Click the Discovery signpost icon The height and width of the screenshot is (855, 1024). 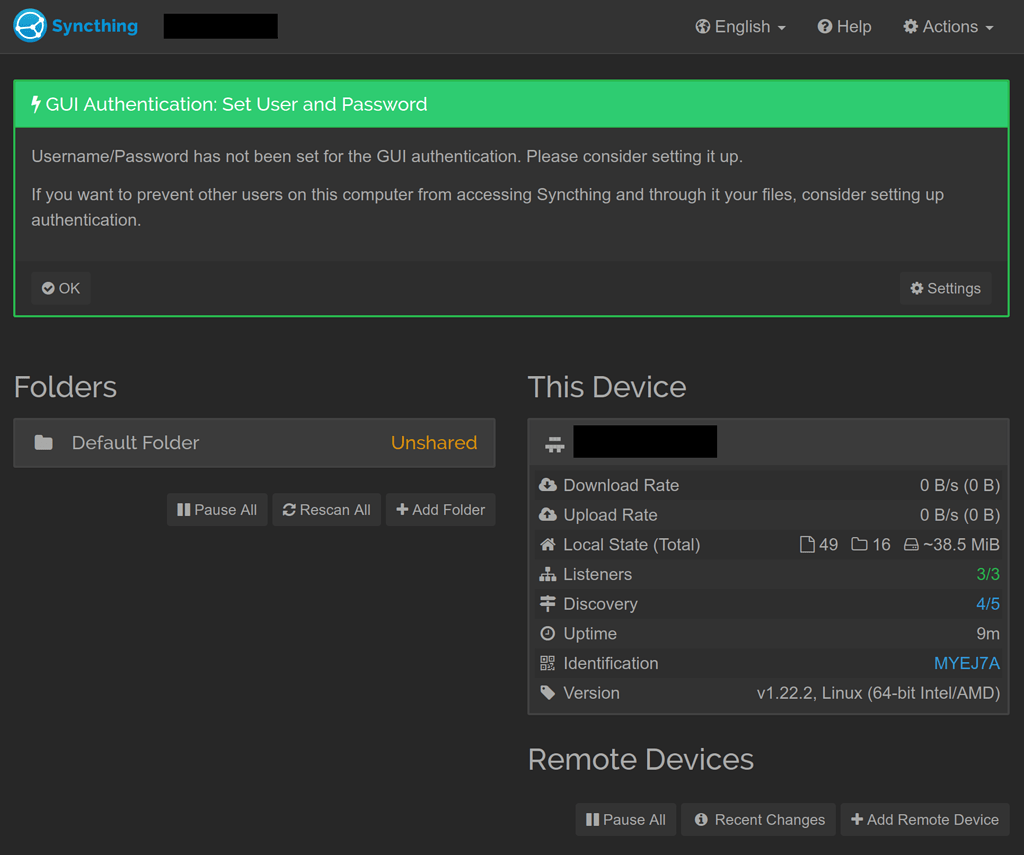point(547,604)
